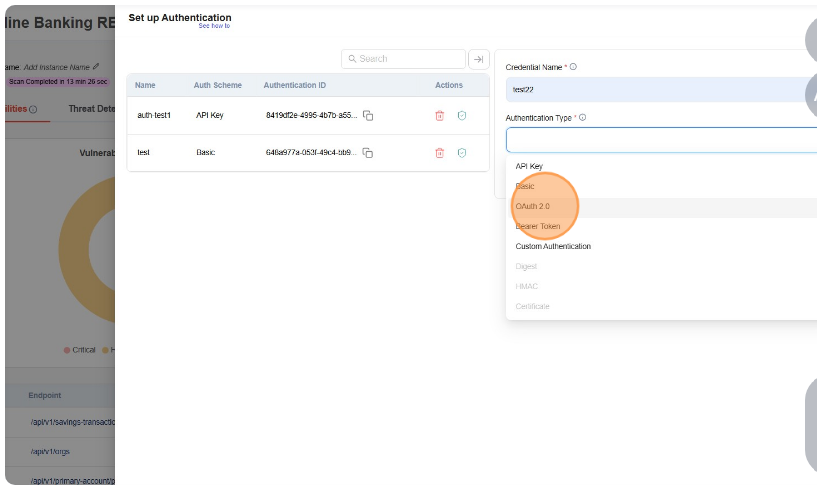This screenshot has height=500, width=817.
Task: Click the Name column header
Action: click(145, 85)
